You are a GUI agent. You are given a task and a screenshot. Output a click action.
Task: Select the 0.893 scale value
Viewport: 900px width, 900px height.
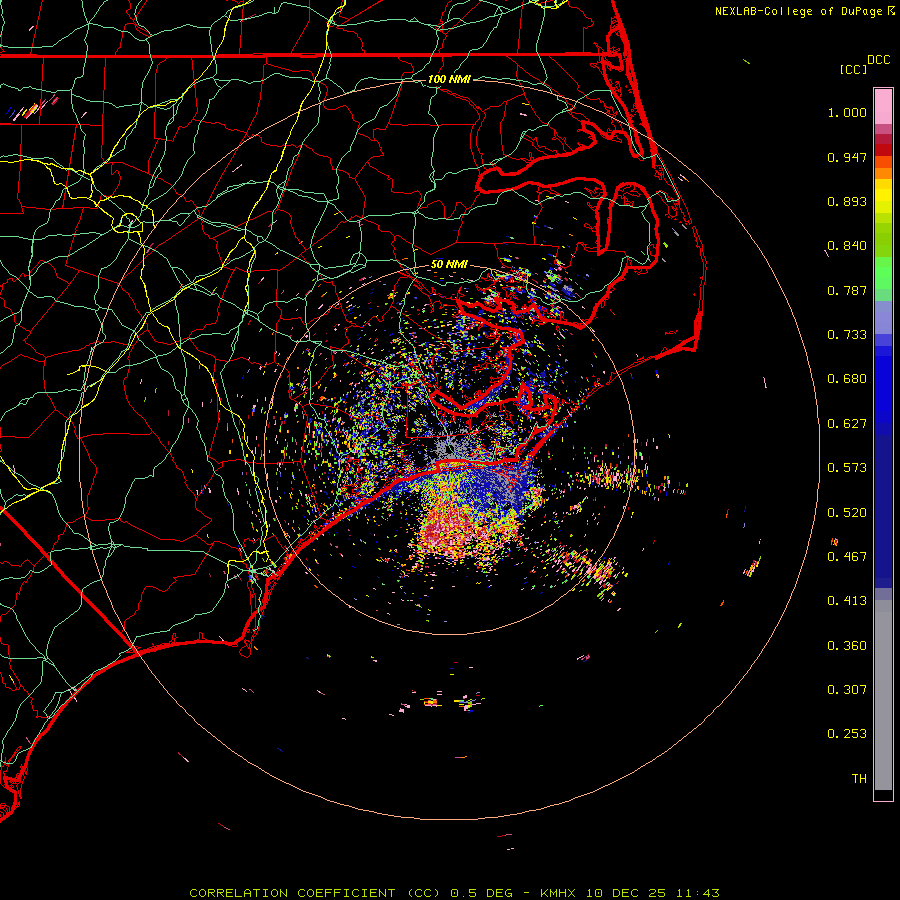point(847,201)
